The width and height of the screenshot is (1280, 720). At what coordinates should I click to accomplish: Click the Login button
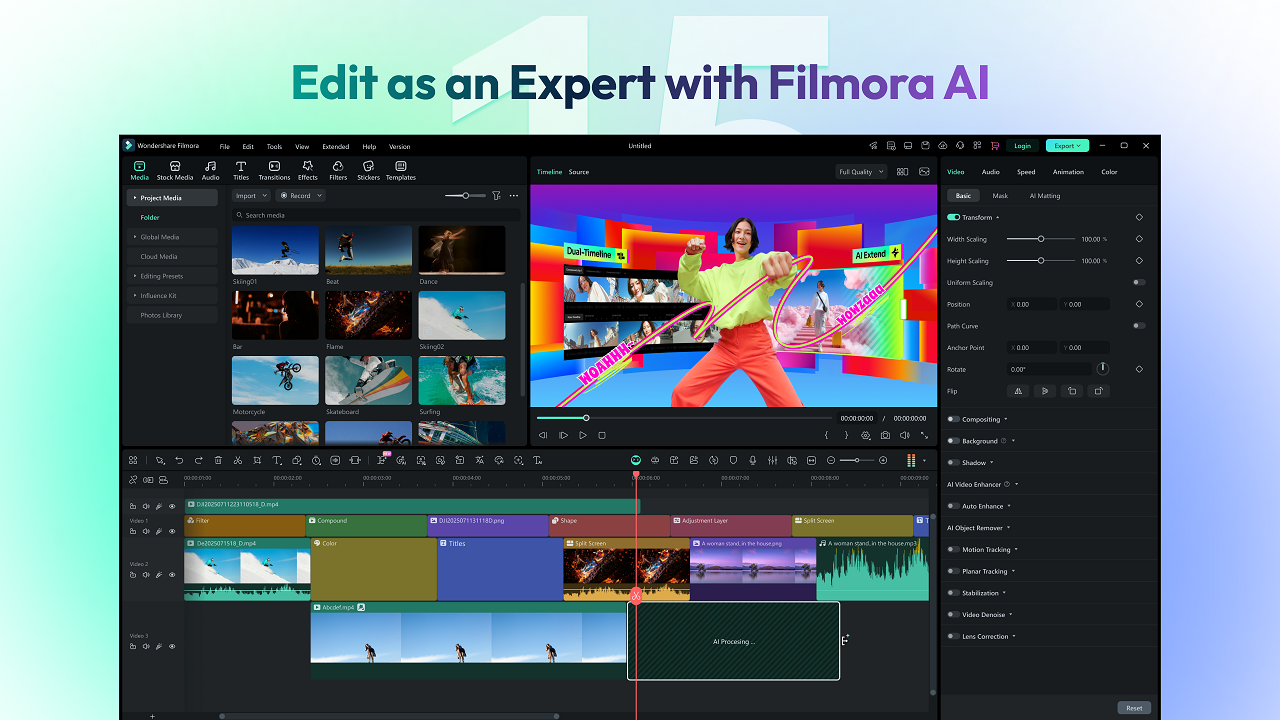pos(1023,146)
